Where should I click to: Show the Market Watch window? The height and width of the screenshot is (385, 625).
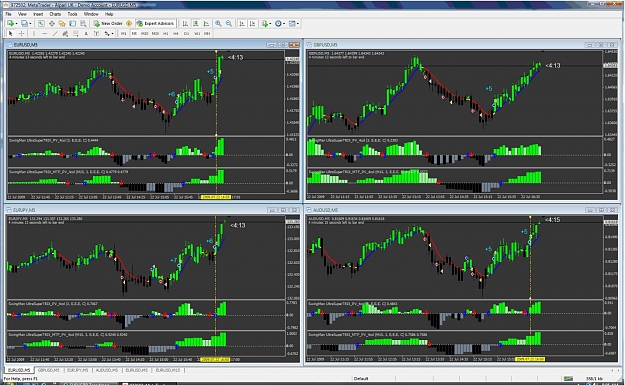(41, 24)
